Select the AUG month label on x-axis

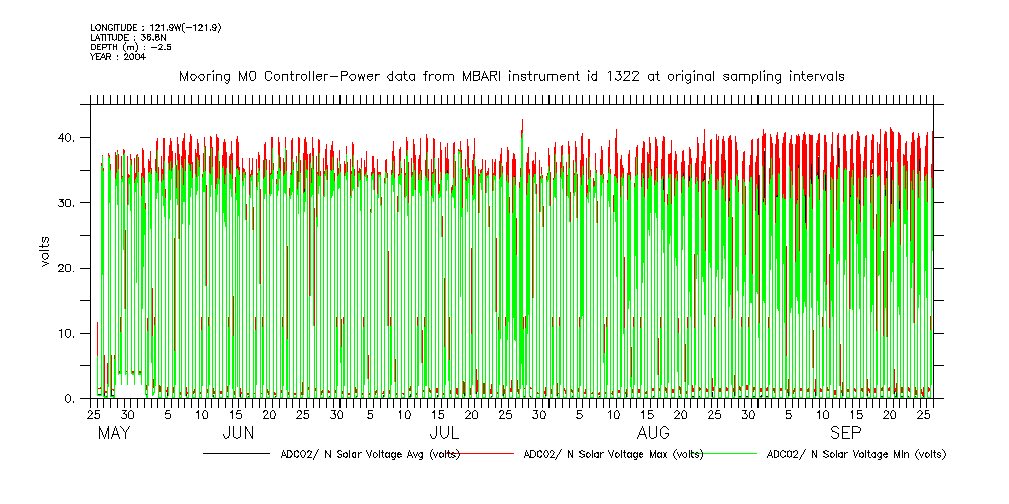pos(653,433)
